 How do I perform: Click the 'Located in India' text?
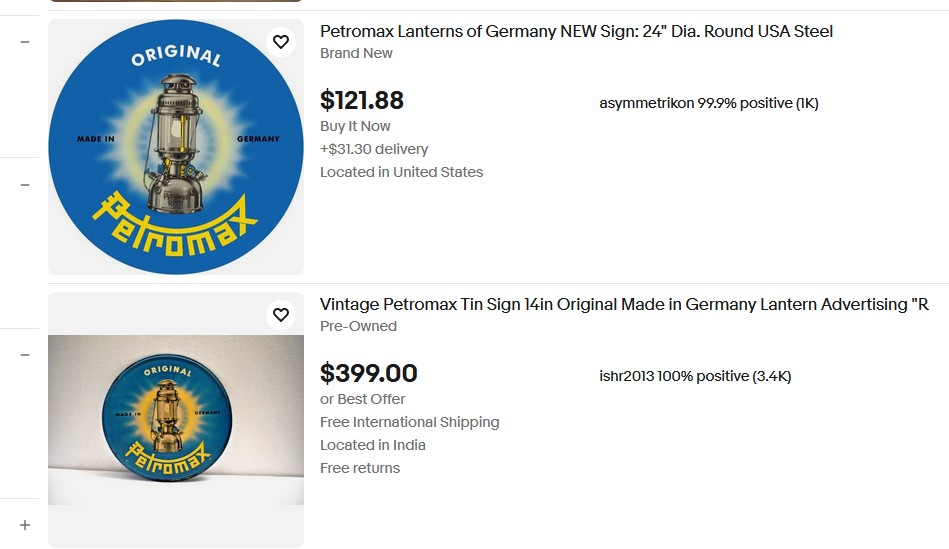coord(373,445)
